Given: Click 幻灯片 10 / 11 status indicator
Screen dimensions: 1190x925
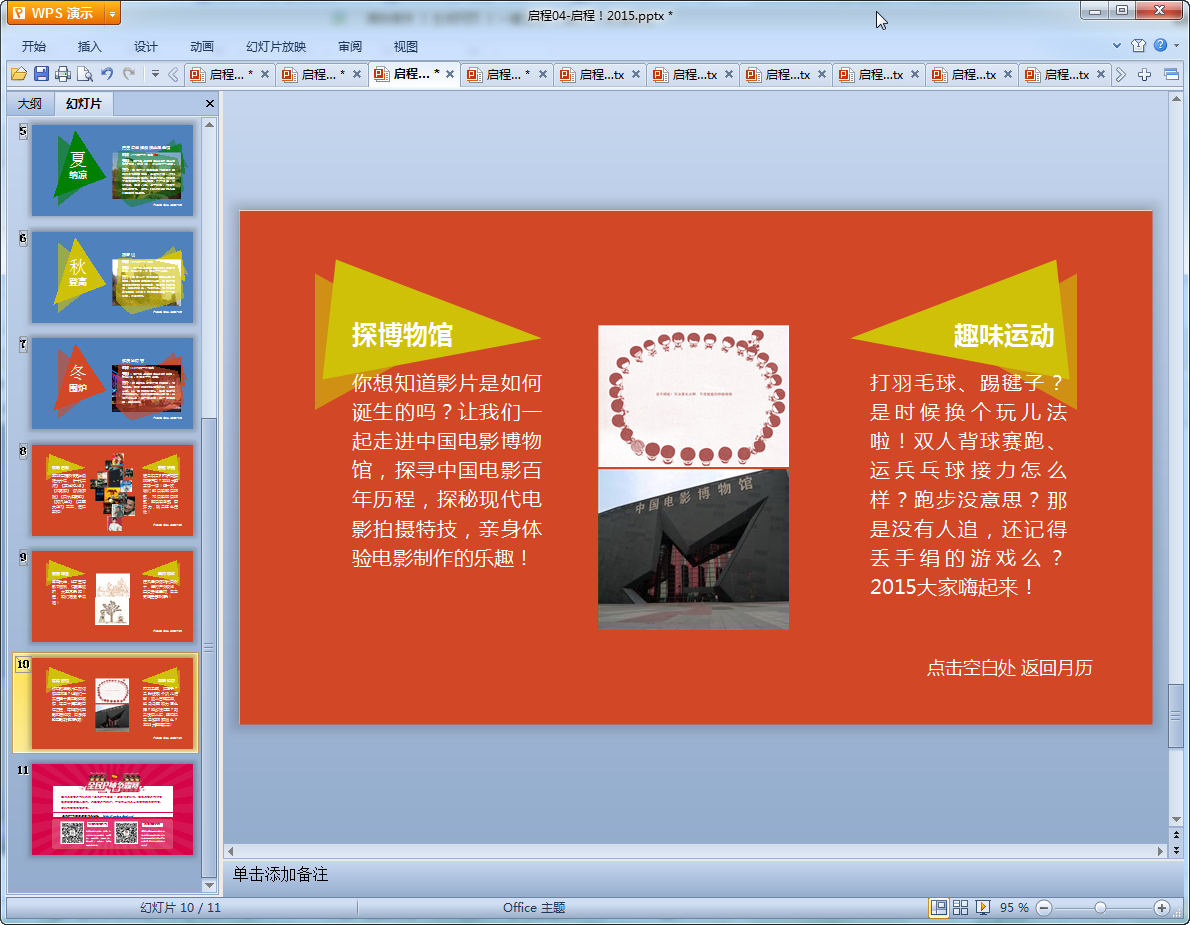Looking at the screenshot, I should pos(180,908).
